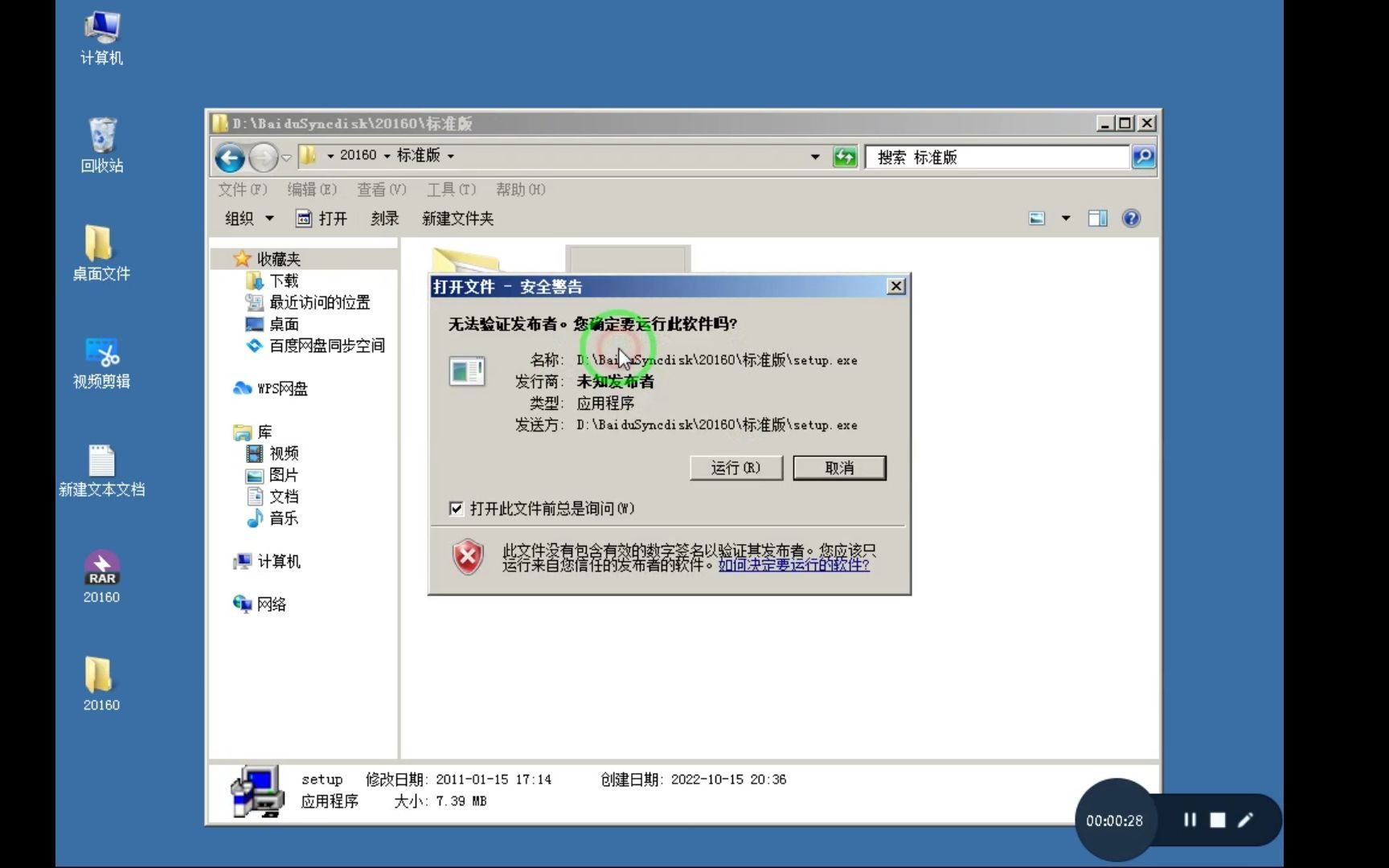Open link 如何决定要运行的软件?

tap(793, 565)
